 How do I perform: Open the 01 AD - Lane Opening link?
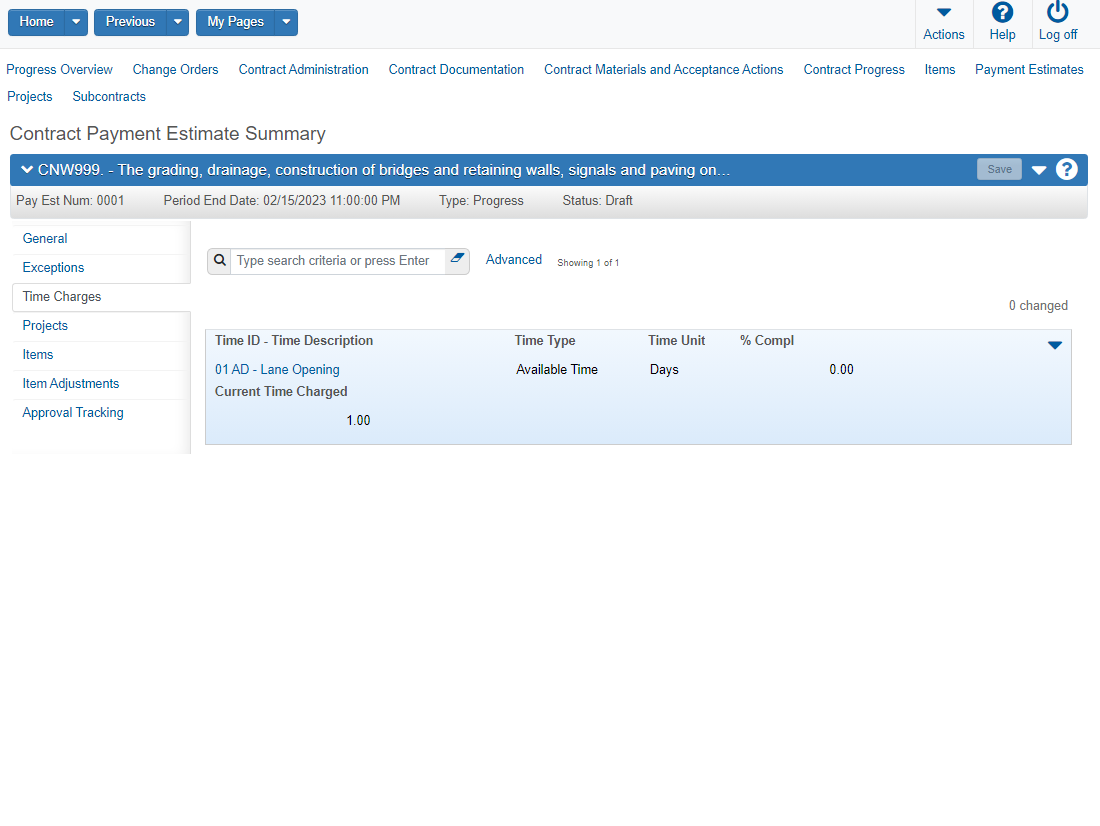click(277, 369)
